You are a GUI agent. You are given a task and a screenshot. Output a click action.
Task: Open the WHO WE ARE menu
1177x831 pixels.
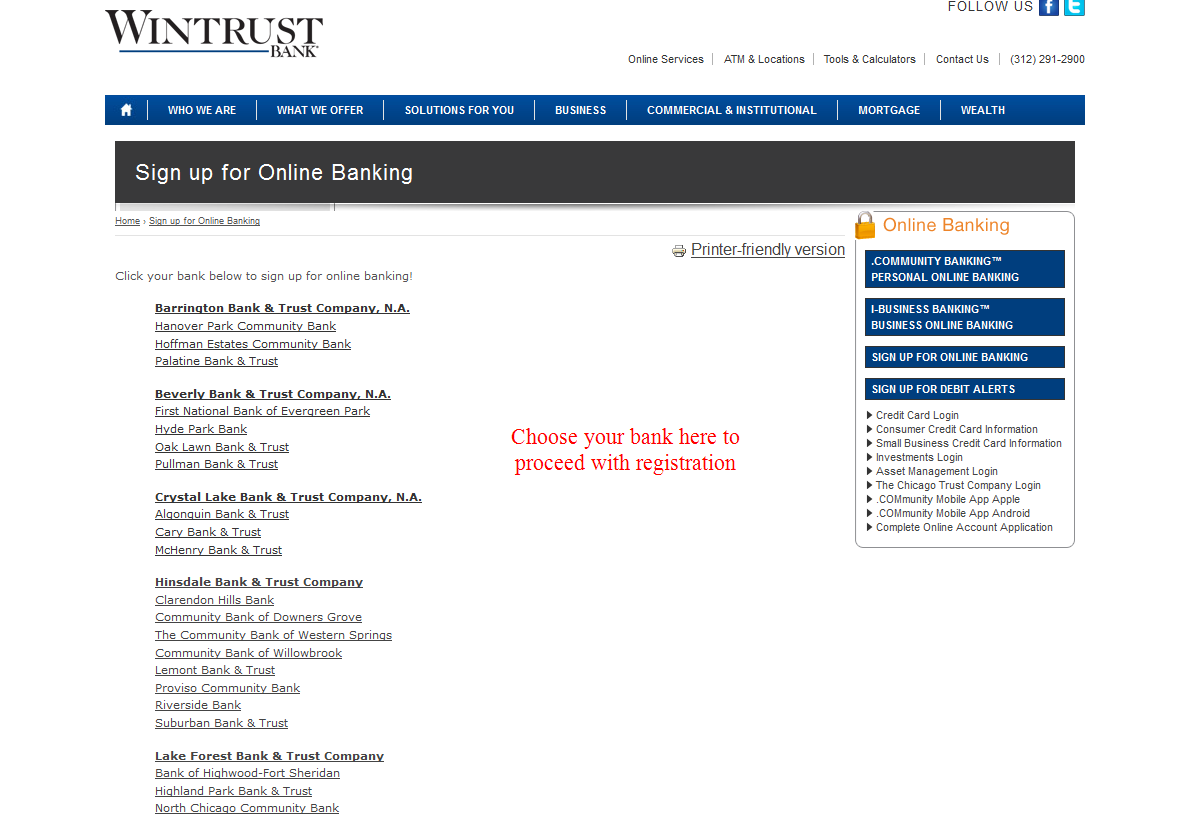pos(202,110)
